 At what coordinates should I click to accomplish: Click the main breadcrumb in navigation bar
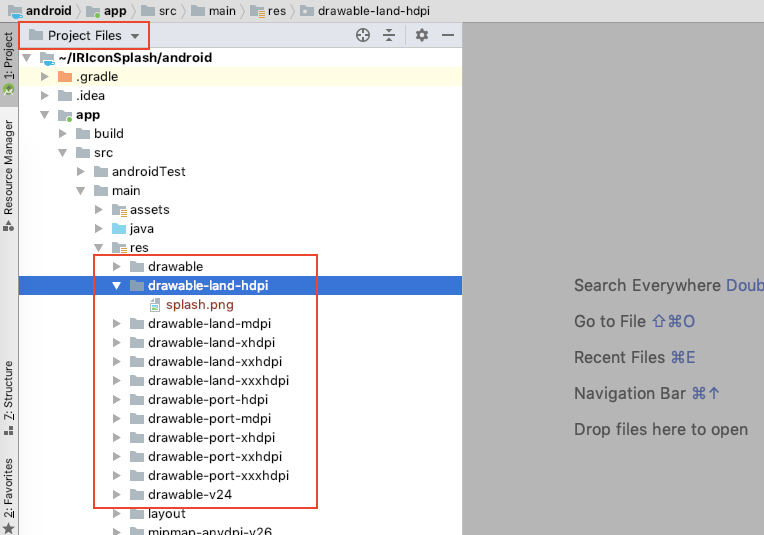point(213,11)
